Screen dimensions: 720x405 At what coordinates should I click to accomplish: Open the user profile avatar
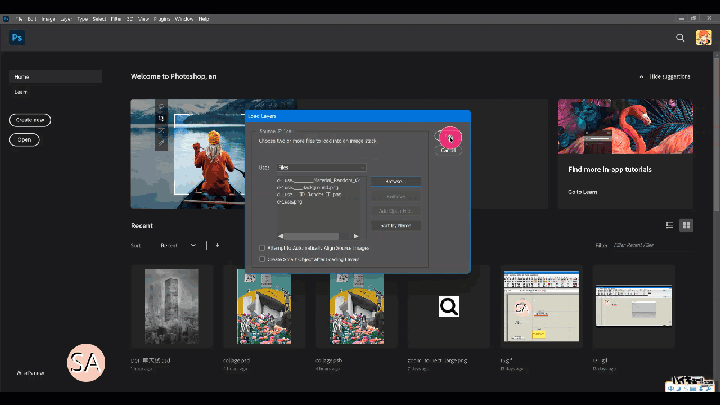[x=703, y=38]
